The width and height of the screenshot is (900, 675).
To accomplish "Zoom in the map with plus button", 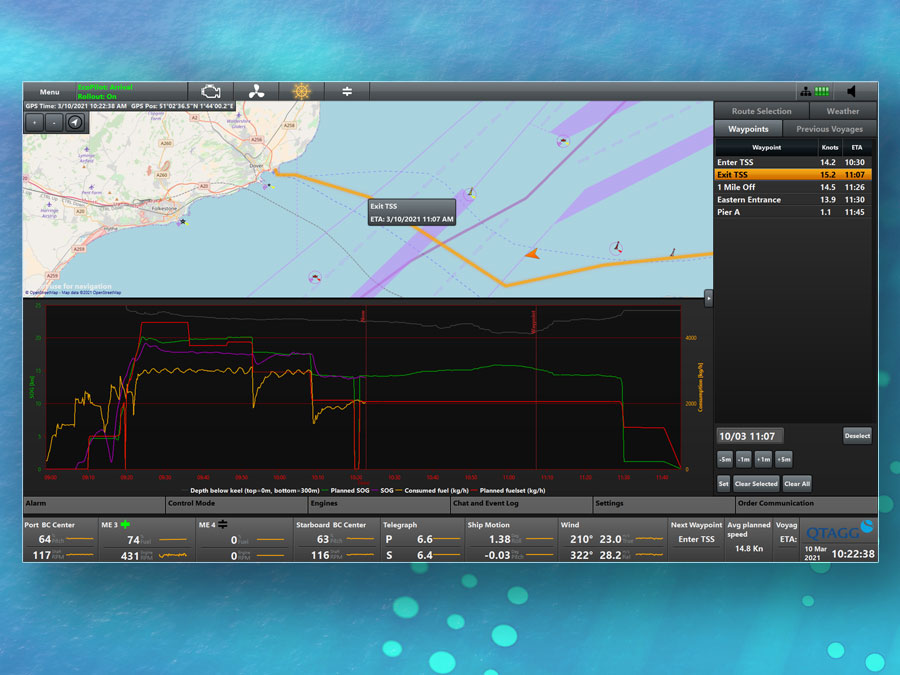I will coord(35,122).
